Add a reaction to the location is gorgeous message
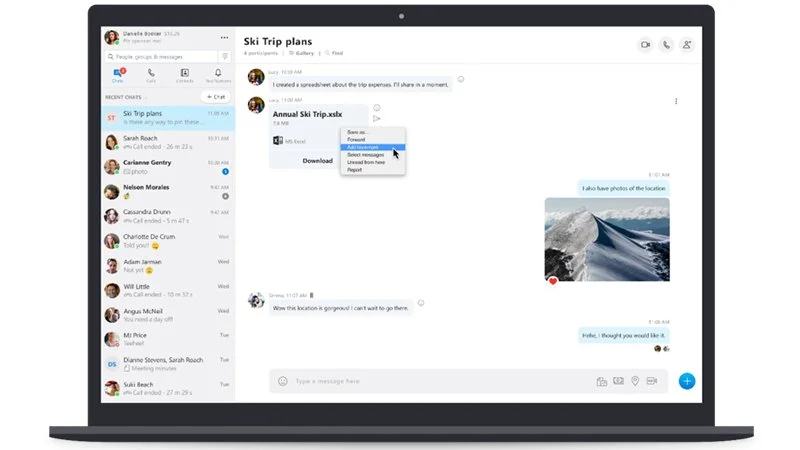Screen dimensions: 800x450 click(x=421, y=303)
